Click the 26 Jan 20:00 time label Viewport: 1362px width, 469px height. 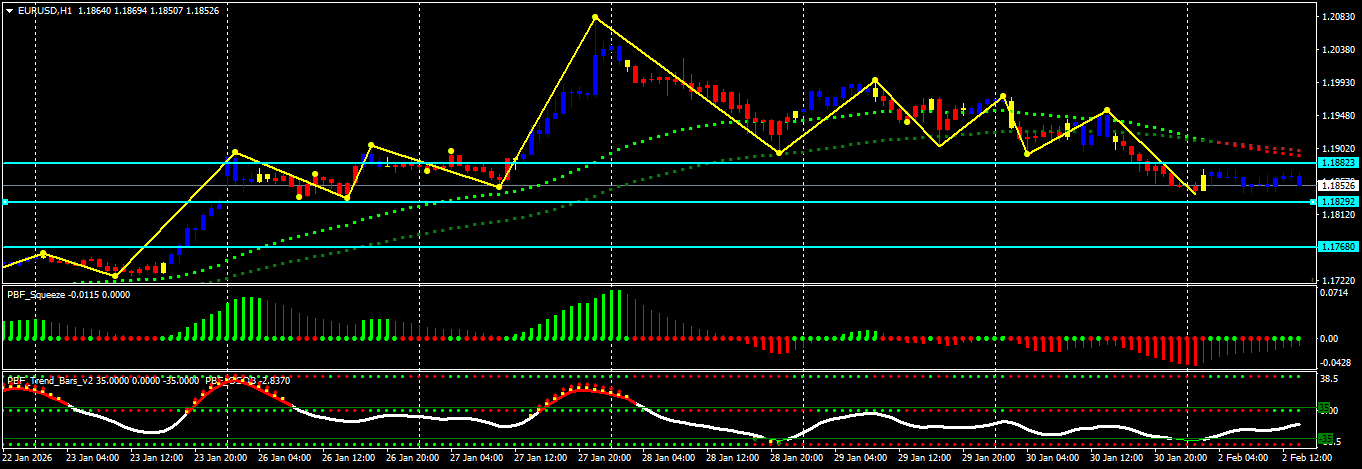(x=412, y=457)
